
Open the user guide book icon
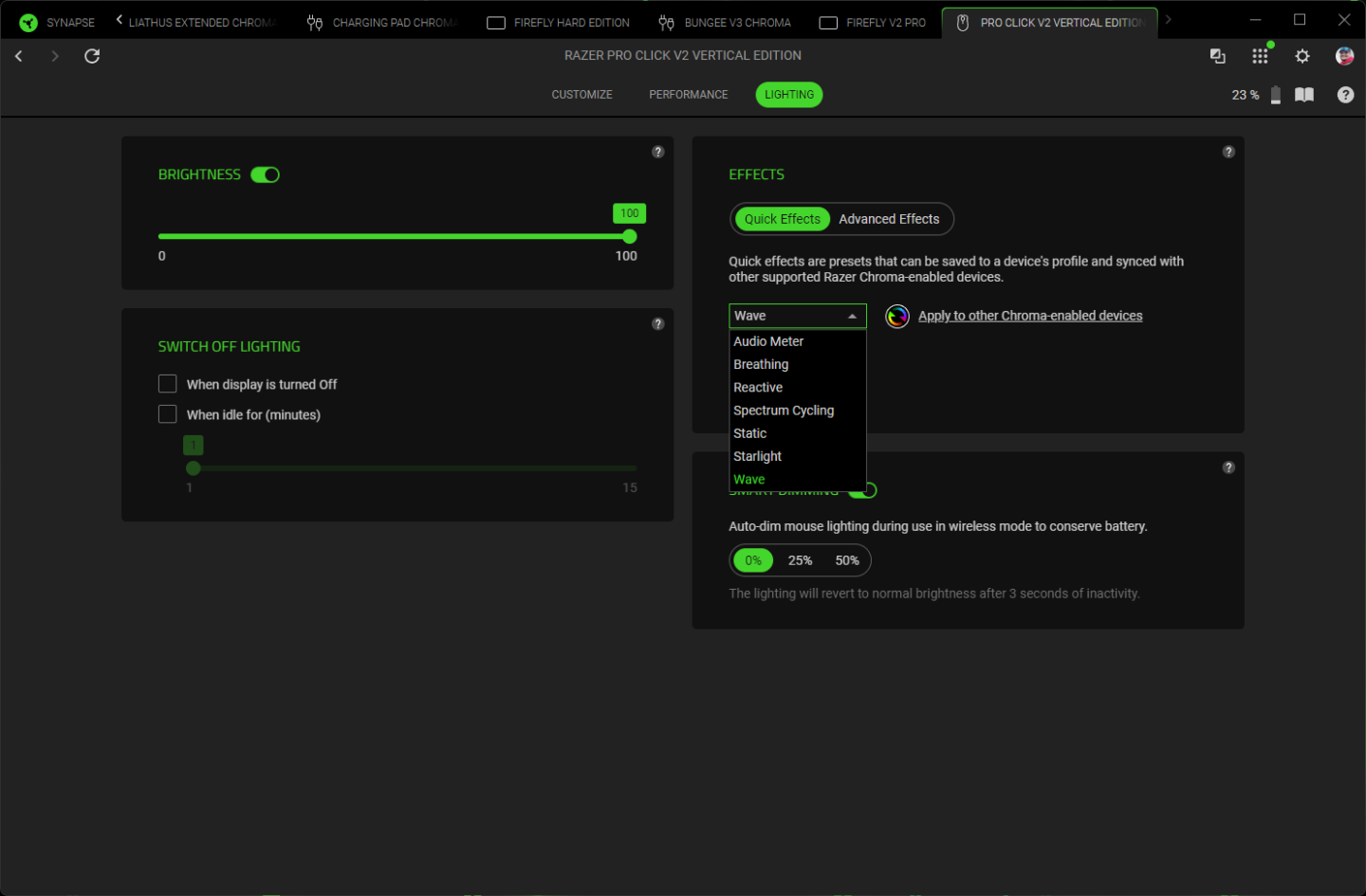tap(1304, 95)
